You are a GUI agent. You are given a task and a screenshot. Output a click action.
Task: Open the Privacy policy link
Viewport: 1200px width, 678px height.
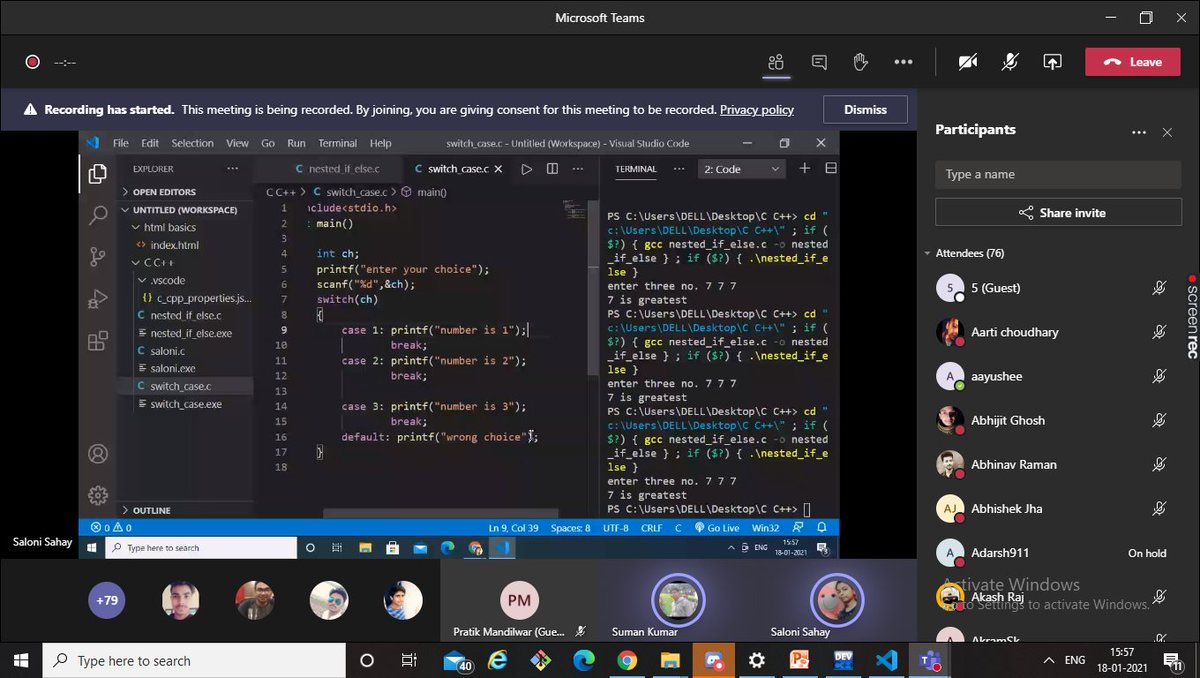click(x=756, y=110)
